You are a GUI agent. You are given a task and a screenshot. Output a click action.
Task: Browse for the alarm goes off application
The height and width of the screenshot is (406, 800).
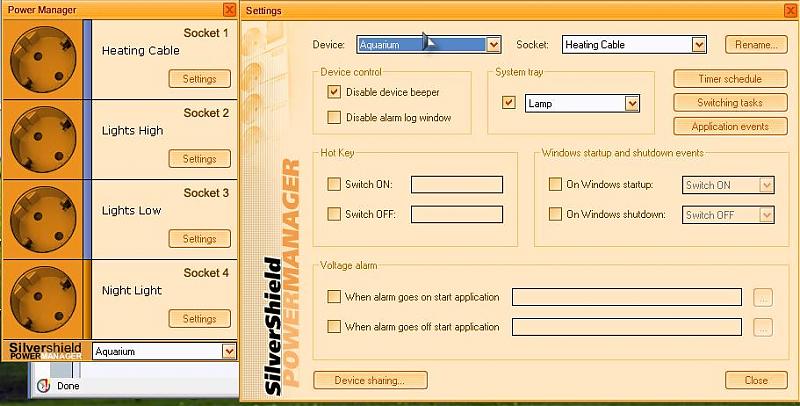click(763, 327)
